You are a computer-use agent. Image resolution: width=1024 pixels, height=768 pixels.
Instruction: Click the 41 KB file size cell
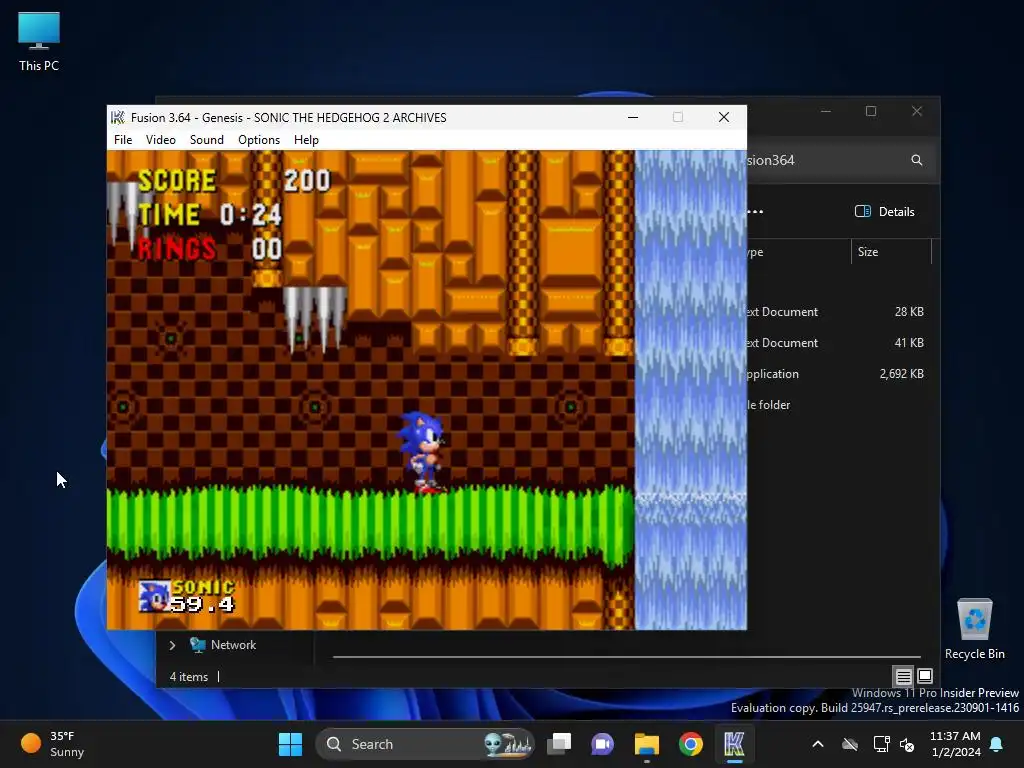pyautogui.click(x=909, y=343)
